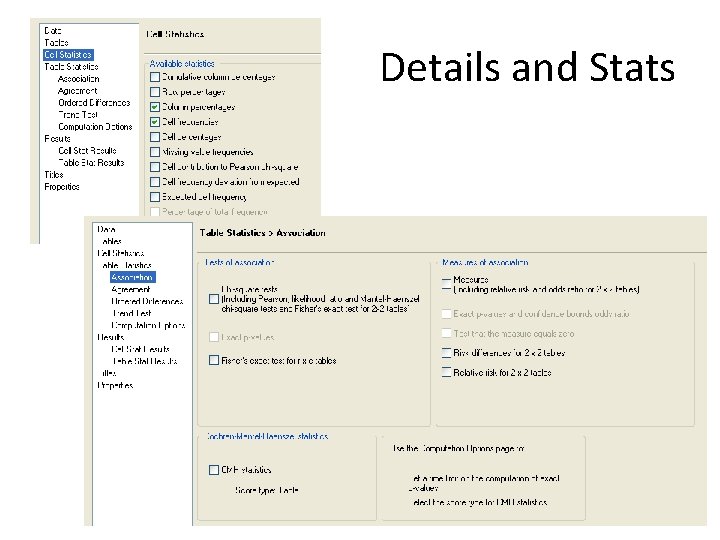Open Cell Stat Results in upper tree
This screenshot has height=540, width=720.
pyautogui.click(x=87, y=150)
